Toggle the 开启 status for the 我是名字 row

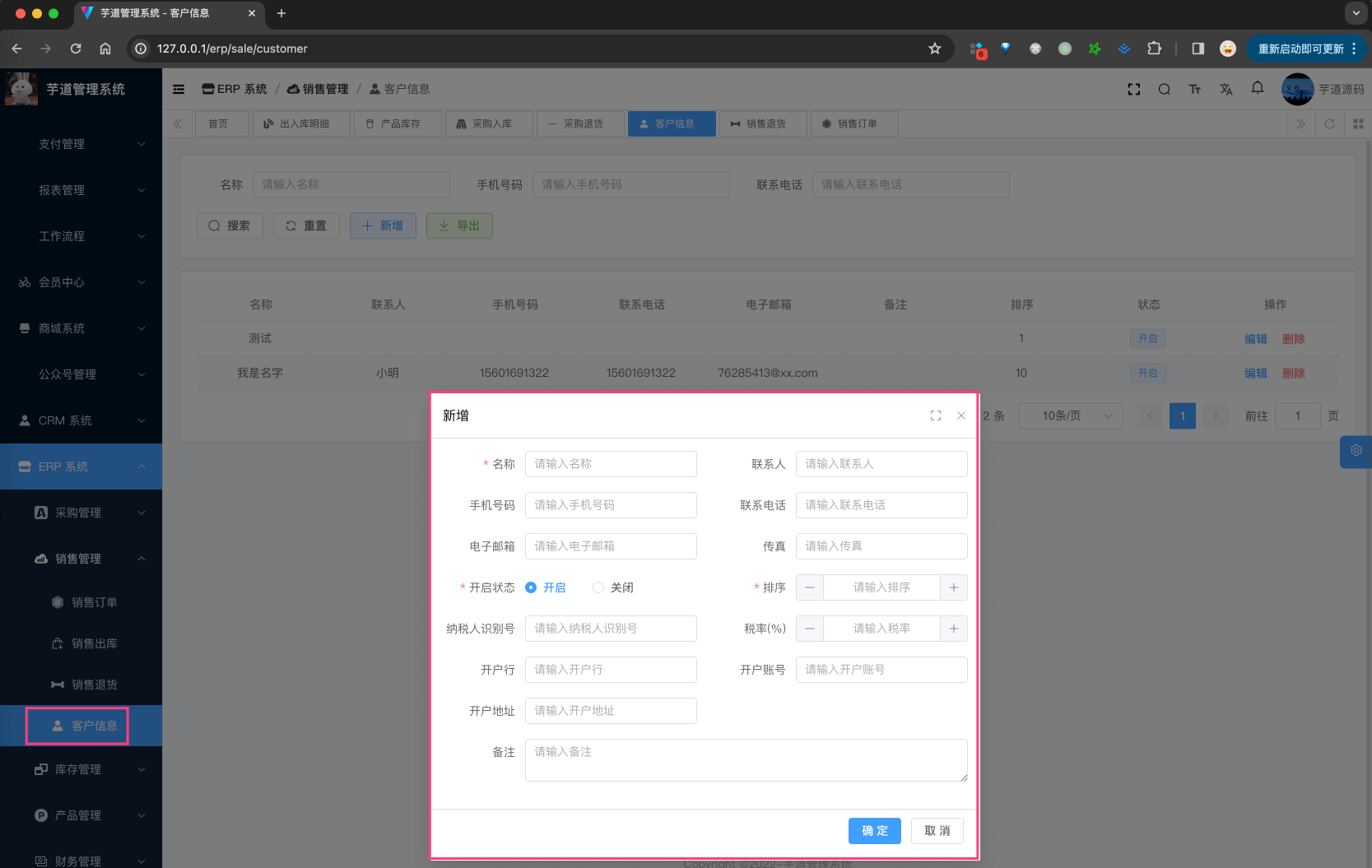[1147, 373]
